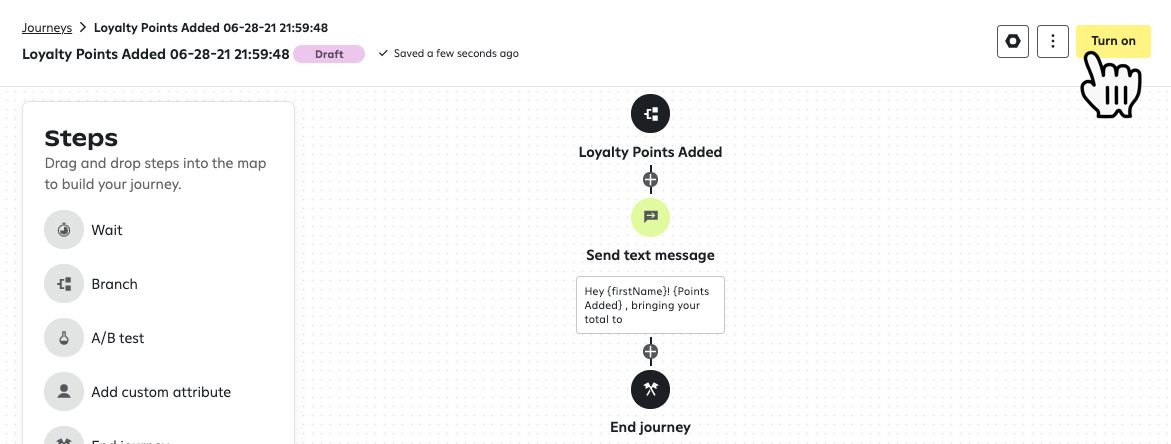Click the journey title to rename

point(156,54)
